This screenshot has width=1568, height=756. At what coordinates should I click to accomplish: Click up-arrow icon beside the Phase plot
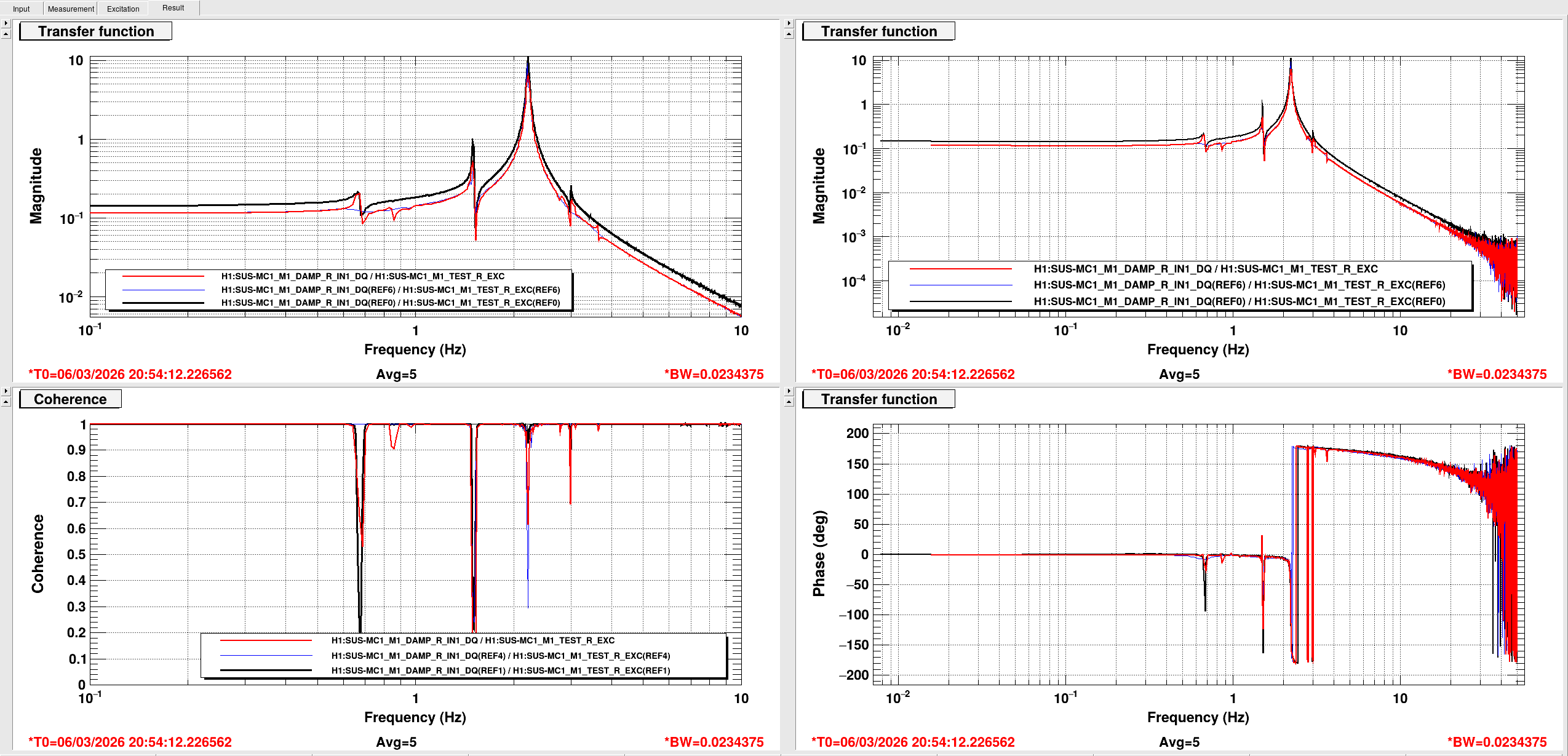789,402
